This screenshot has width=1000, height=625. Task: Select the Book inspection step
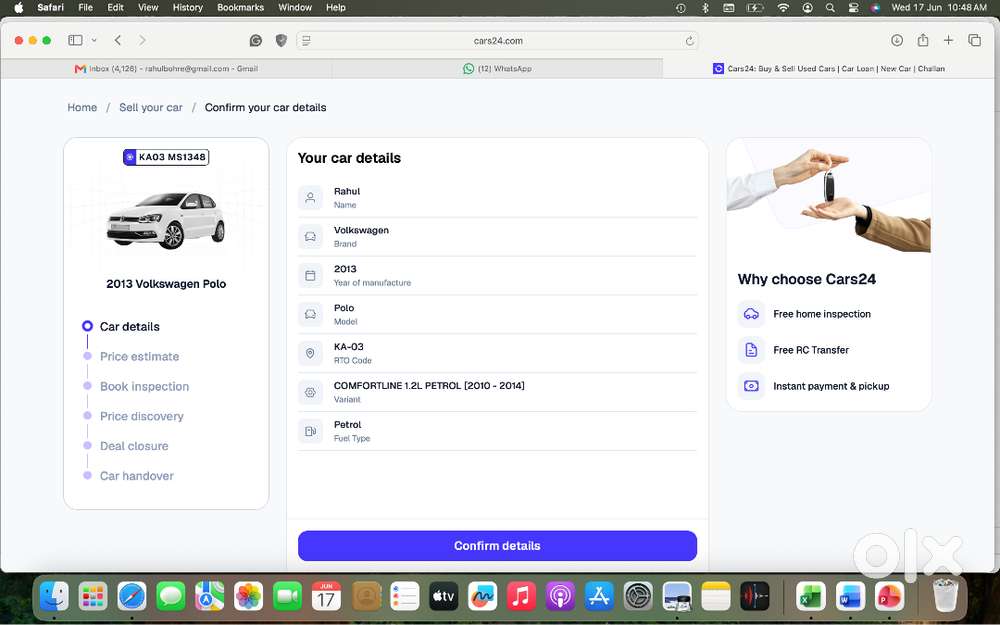[144, 386]
